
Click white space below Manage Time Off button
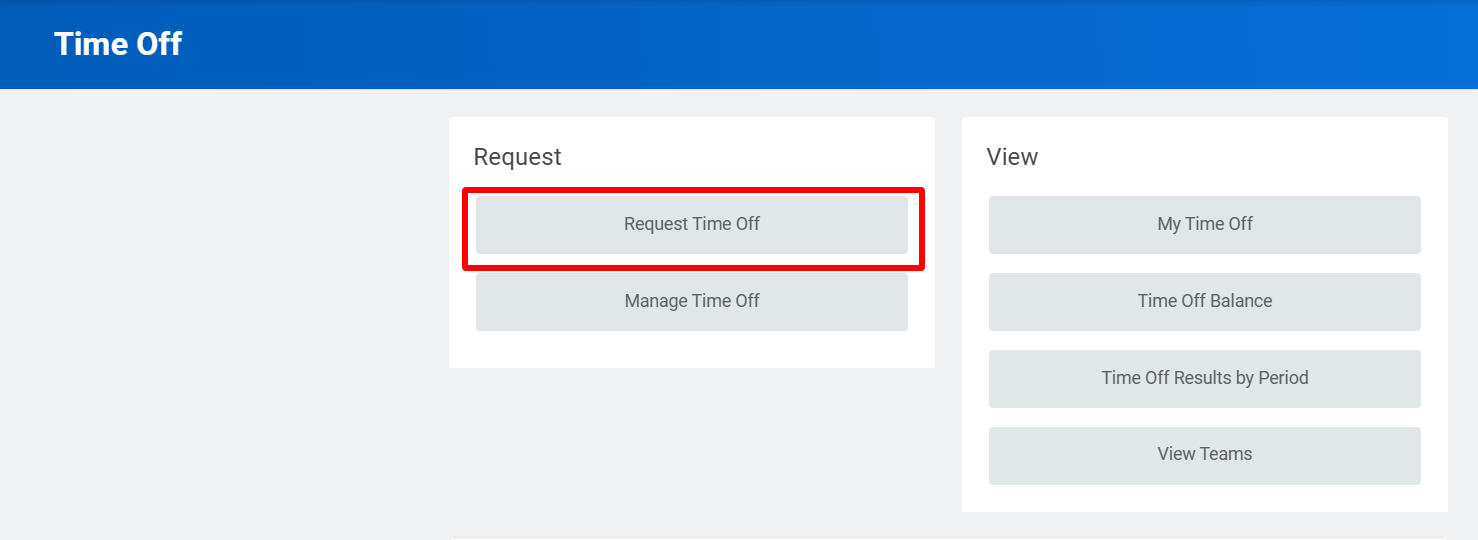691,350
